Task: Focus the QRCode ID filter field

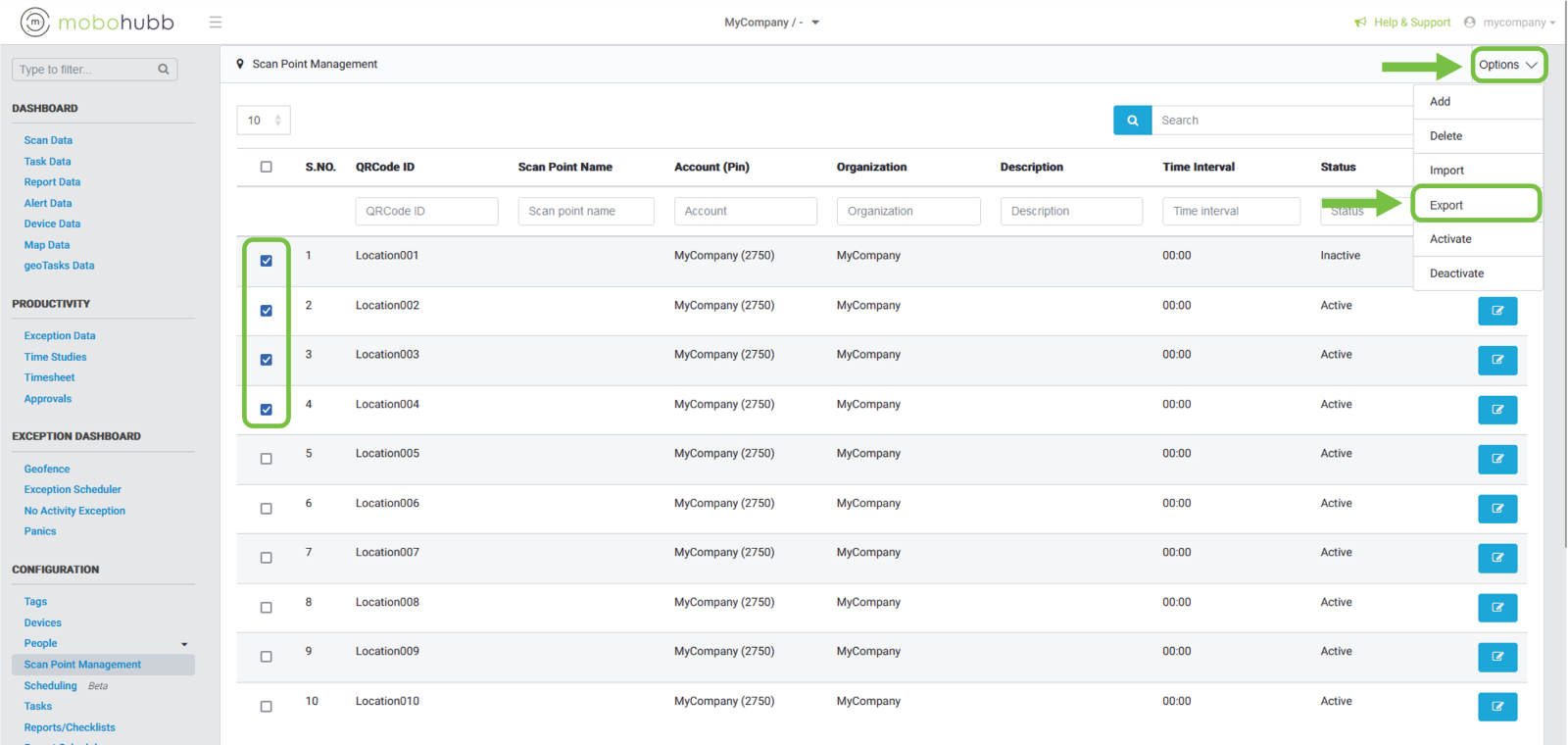Action: click(x=426, y=211)
